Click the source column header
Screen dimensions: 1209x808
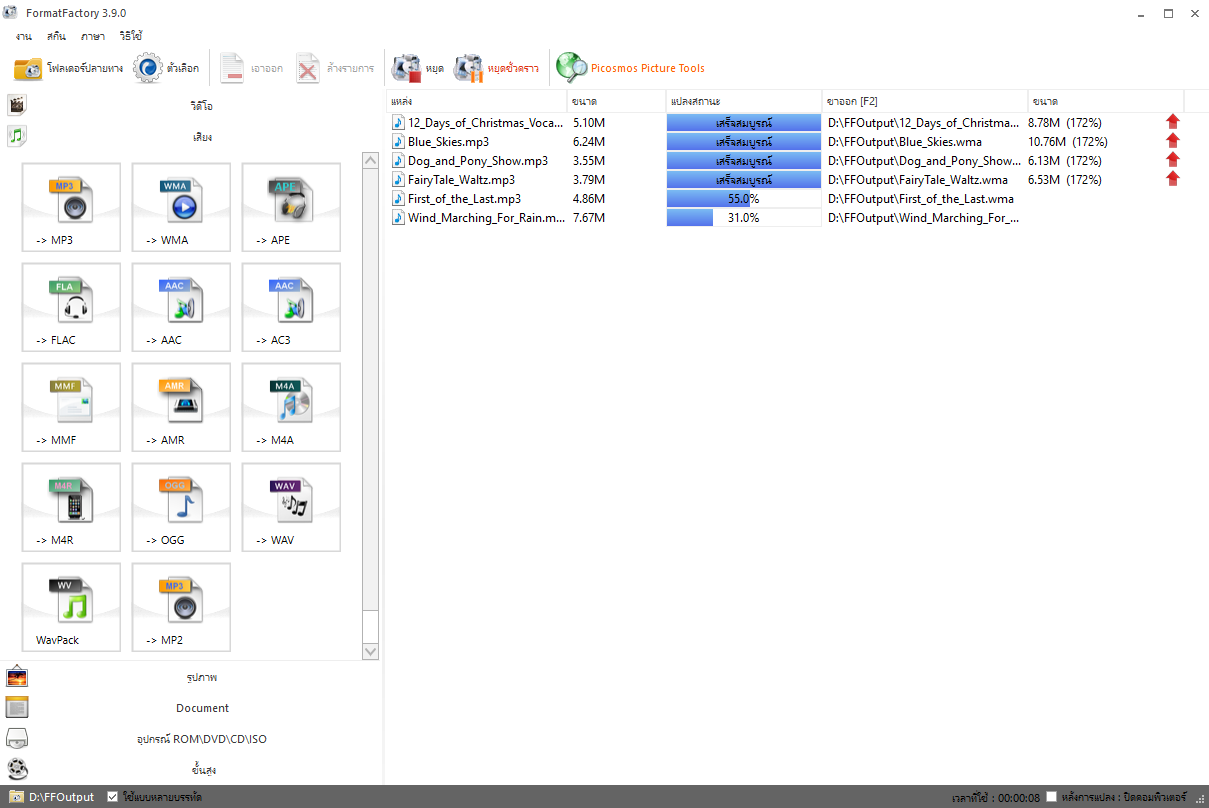[476, 102]
